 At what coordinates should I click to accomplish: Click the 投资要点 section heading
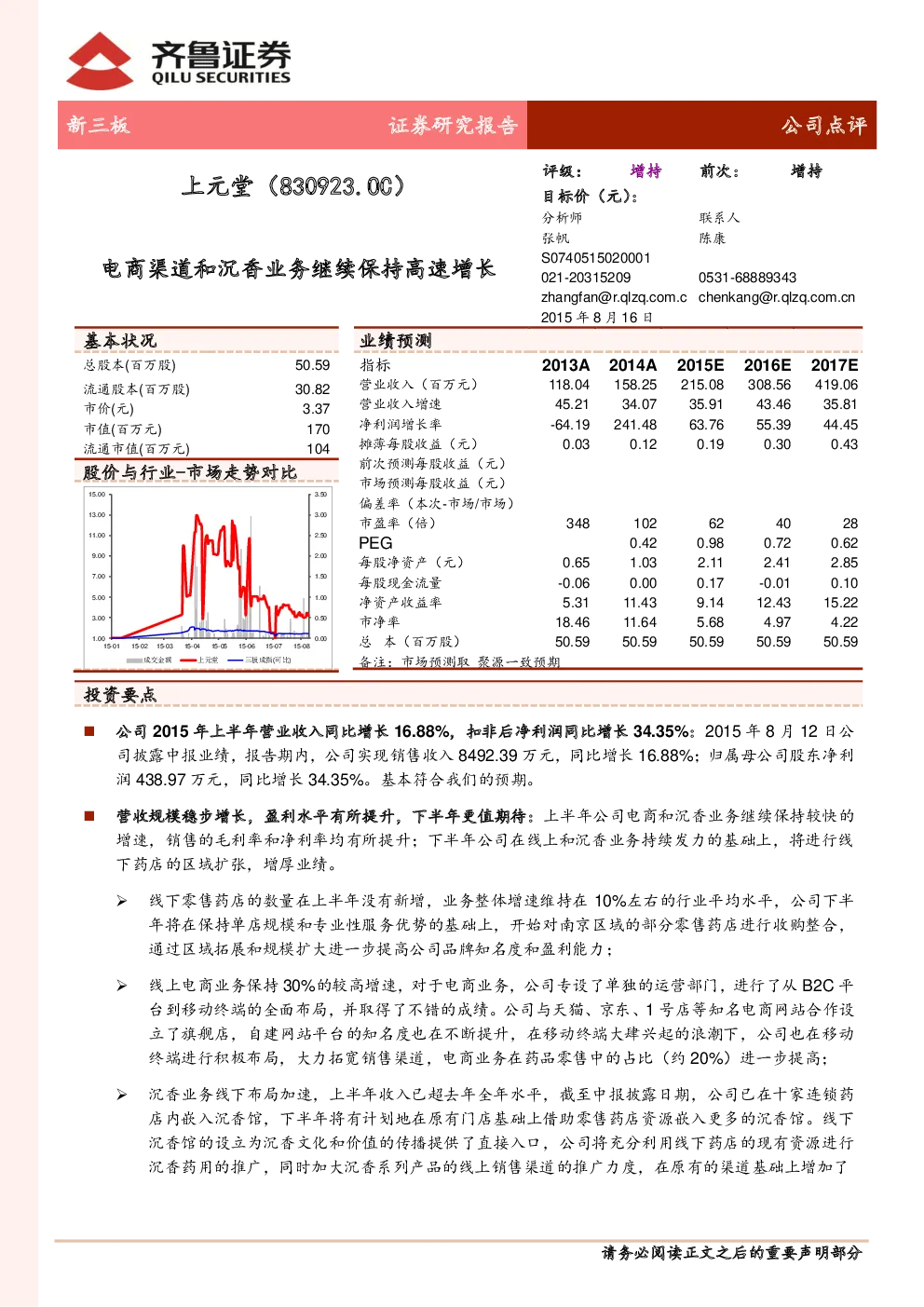(x=120, y=694)
